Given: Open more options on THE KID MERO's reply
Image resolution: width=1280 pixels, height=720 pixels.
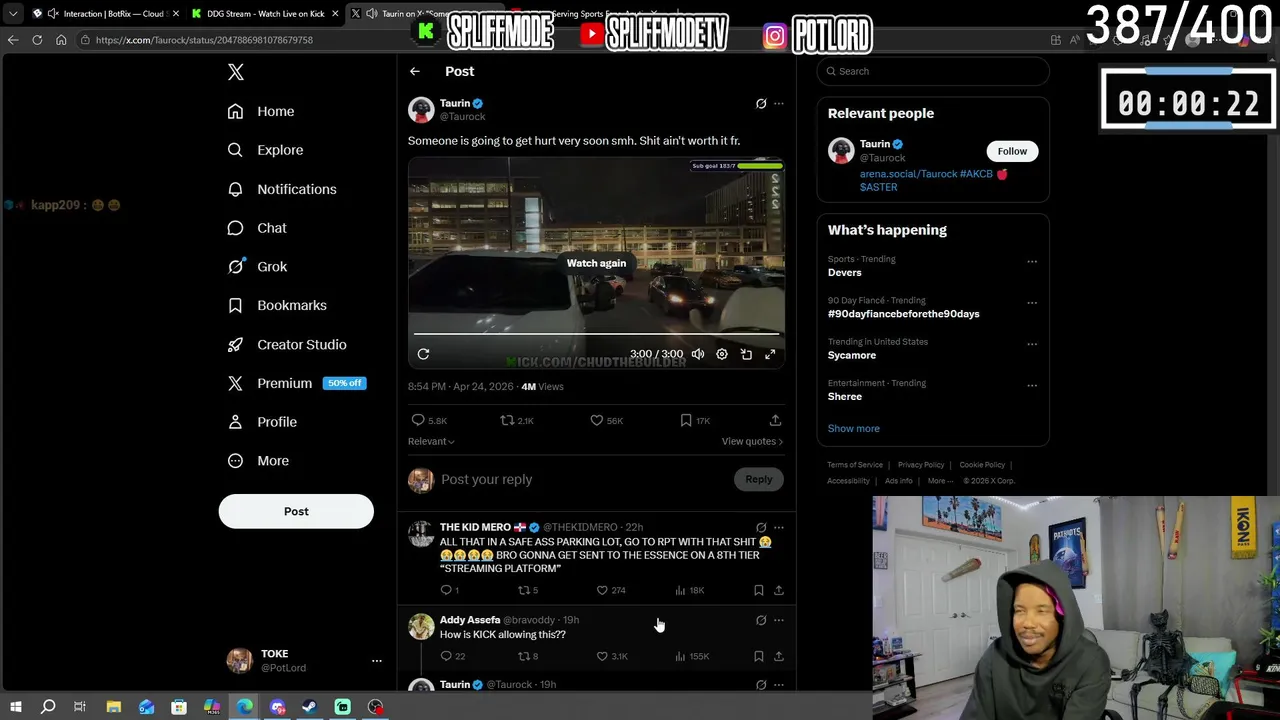Looking at the screenshot, I should pyautogui.click(x=779, y=527).
